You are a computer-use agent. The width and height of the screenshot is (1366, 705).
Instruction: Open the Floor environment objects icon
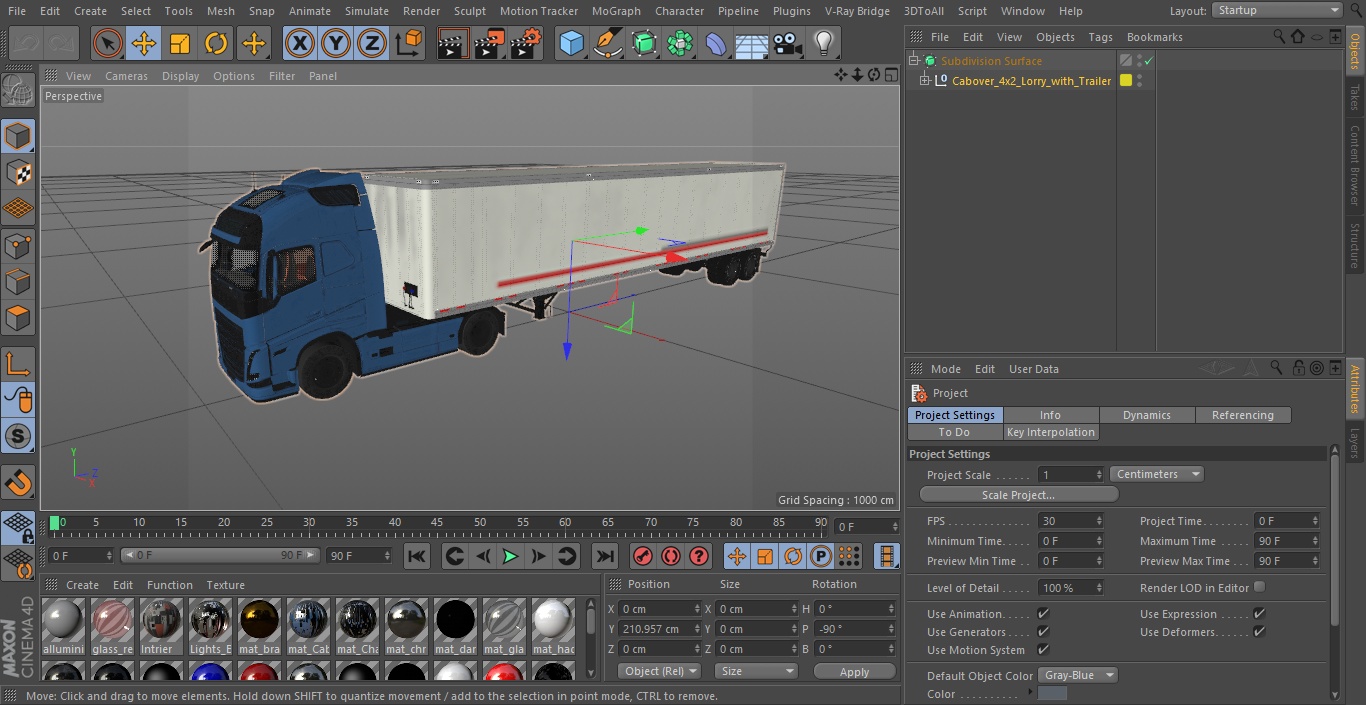coord(752,43)
